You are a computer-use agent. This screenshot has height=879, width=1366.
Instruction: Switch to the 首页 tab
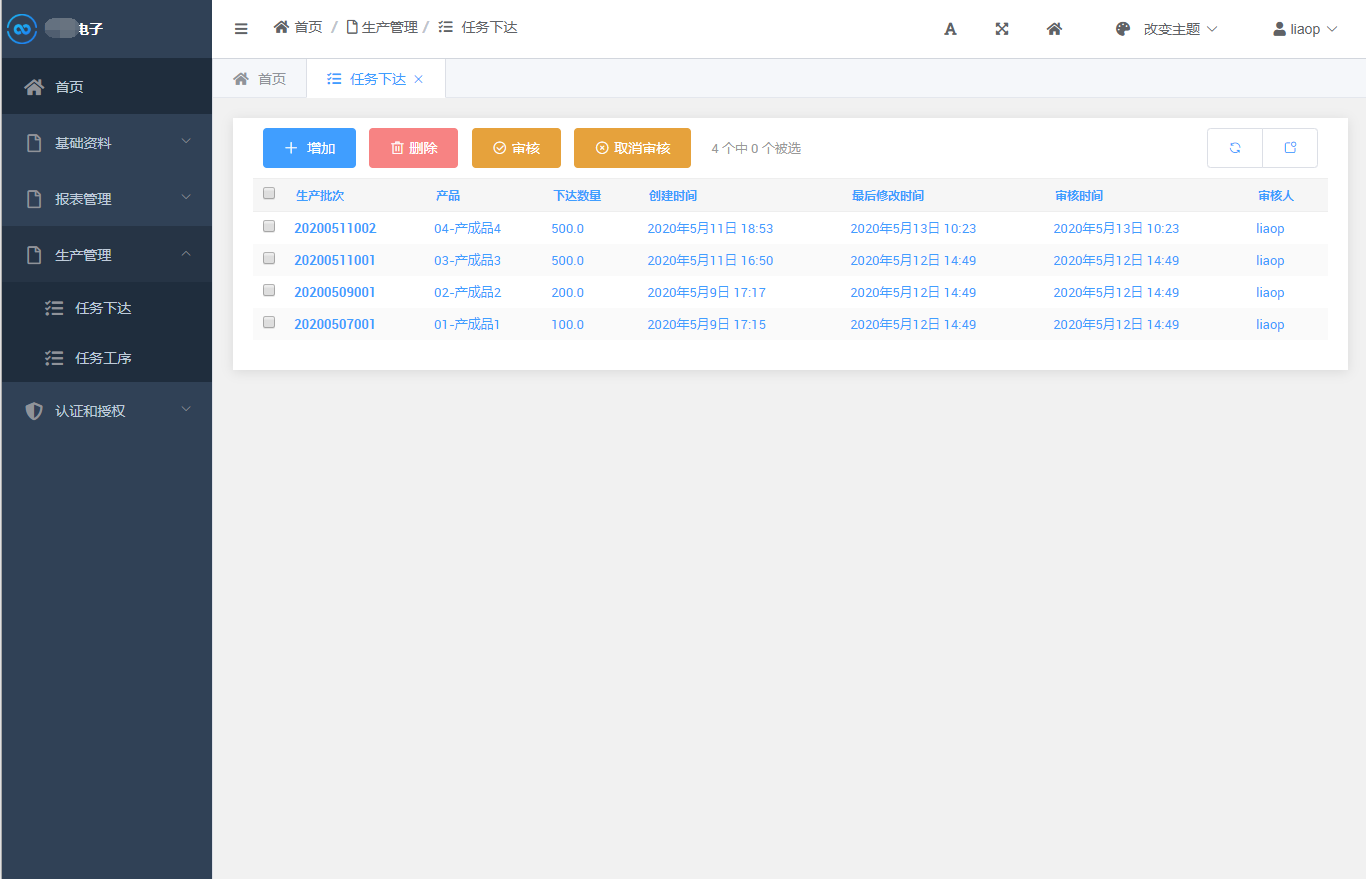click(260, 79)
